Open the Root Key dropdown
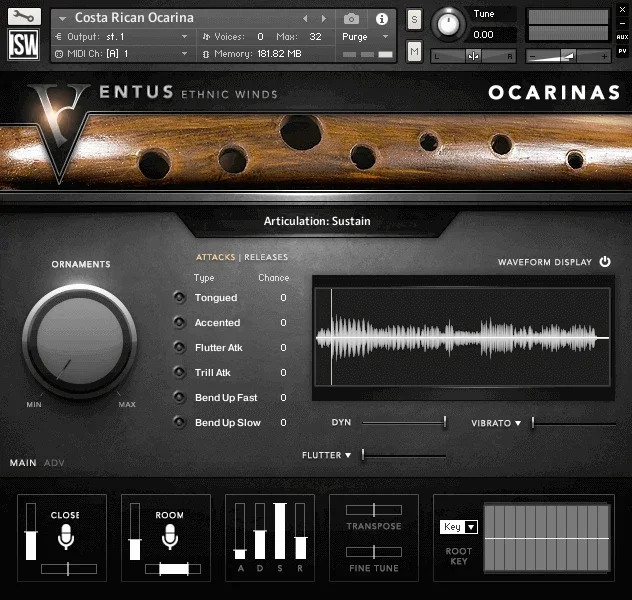This screenshot has height=600, width=632. pos(459,527)
